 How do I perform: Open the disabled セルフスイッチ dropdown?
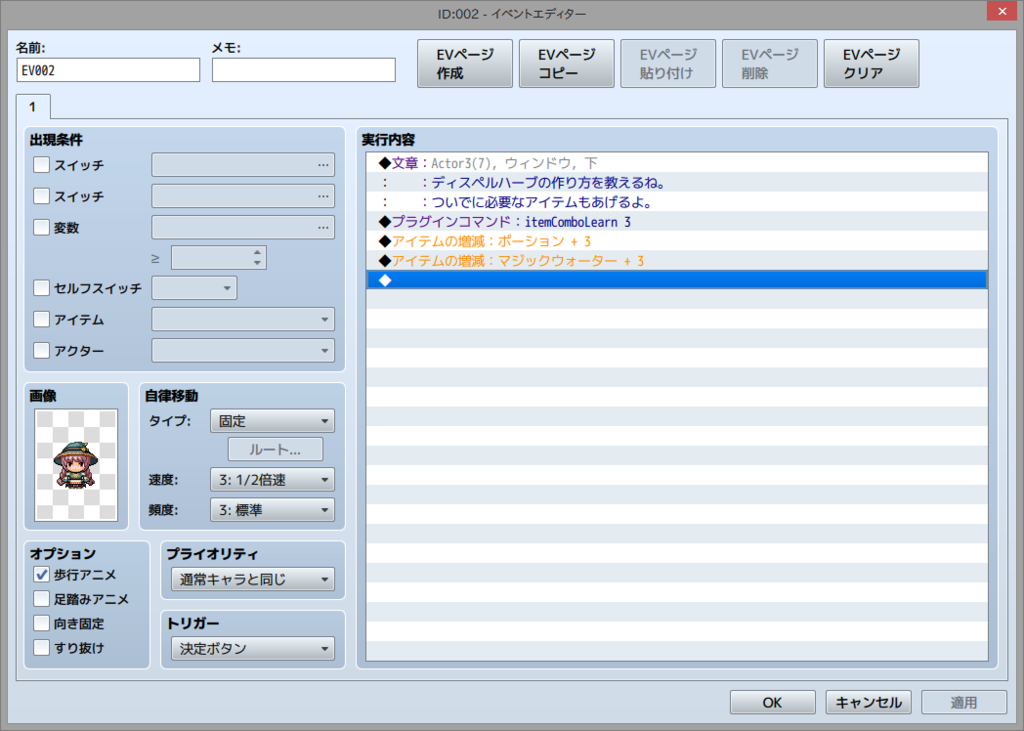[194, 288]
